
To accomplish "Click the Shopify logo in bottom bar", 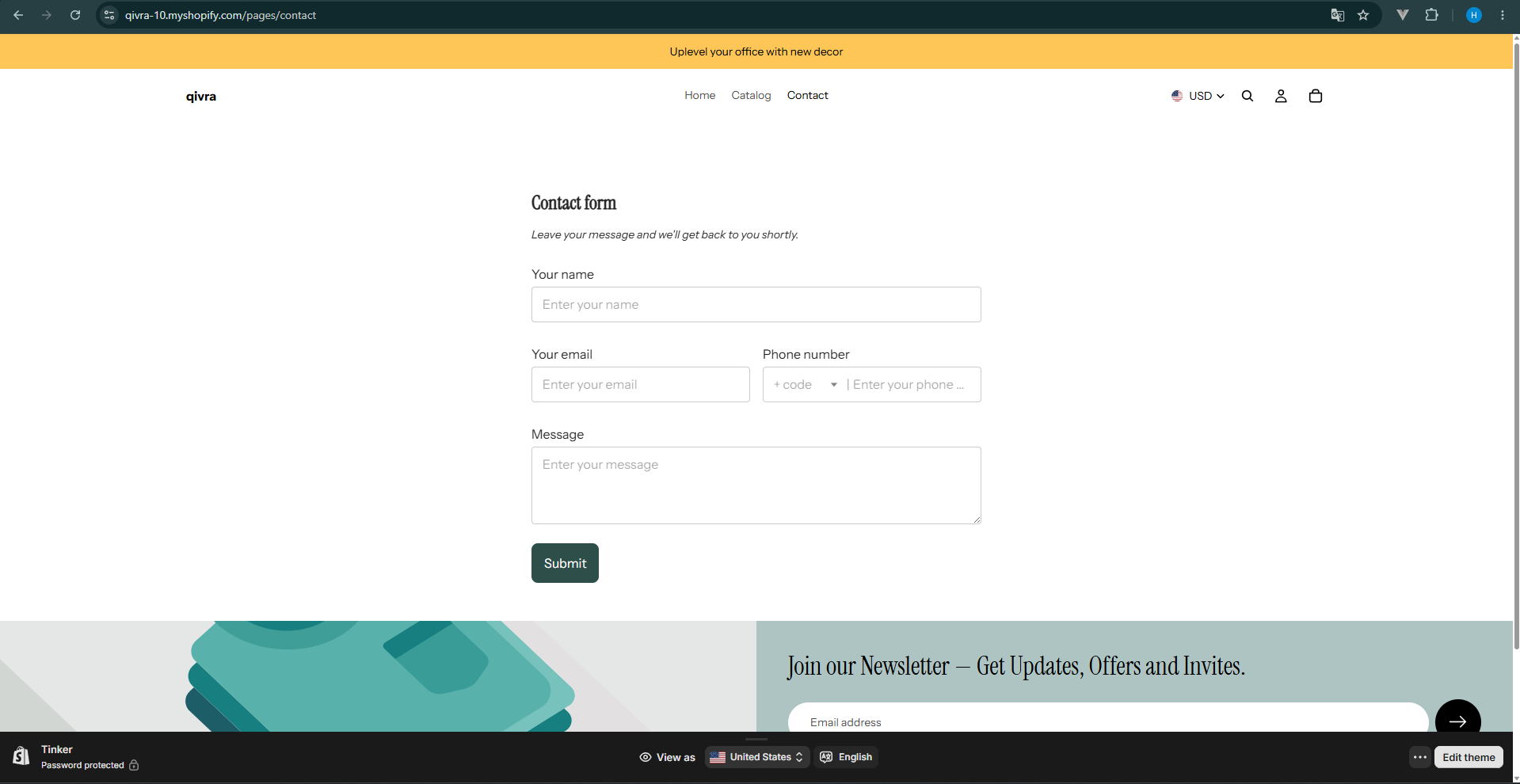I will (21, 756).
